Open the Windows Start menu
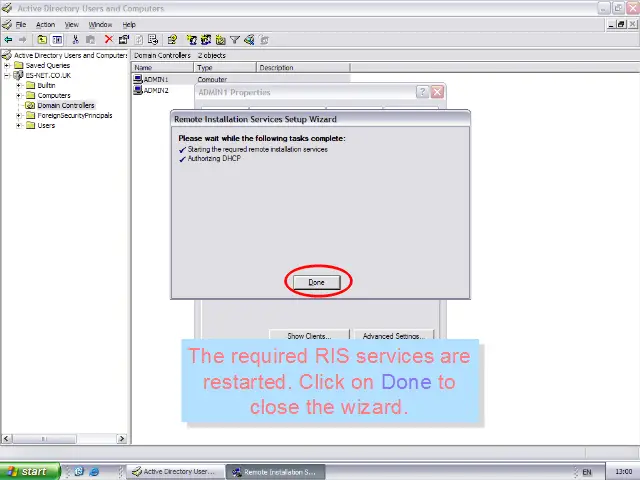The width and height of the screenshot is (640, 480). pos(29,471)
